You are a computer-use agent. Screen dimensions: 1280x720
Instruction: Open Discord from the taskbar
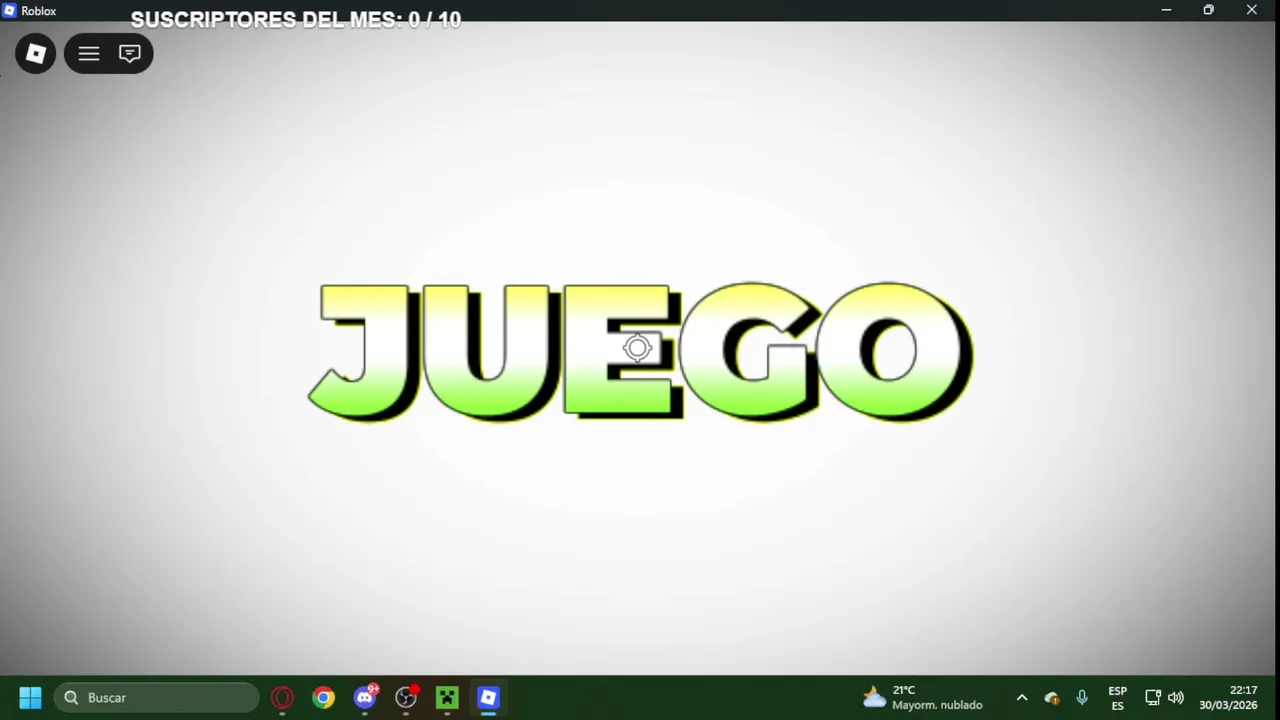(365, 698)
